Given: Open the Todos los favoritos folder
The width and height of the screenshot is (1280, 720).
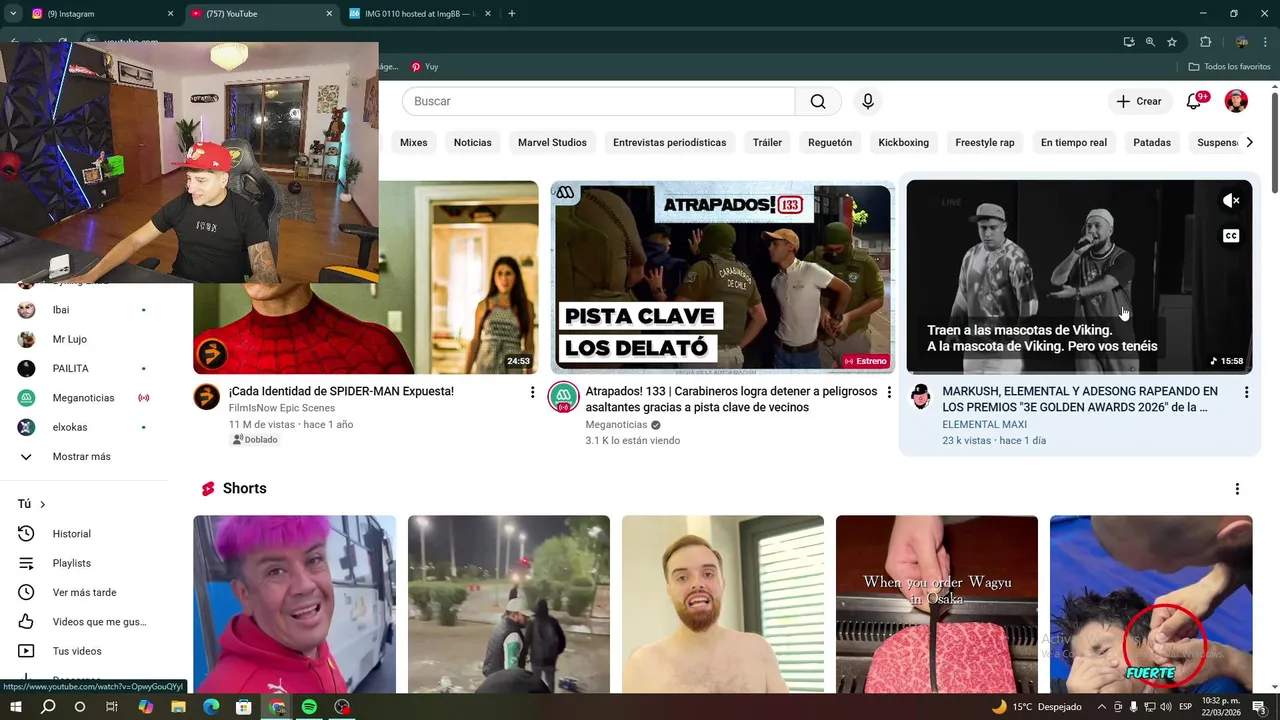Looking at the screenshot, I should (1229, 67).
